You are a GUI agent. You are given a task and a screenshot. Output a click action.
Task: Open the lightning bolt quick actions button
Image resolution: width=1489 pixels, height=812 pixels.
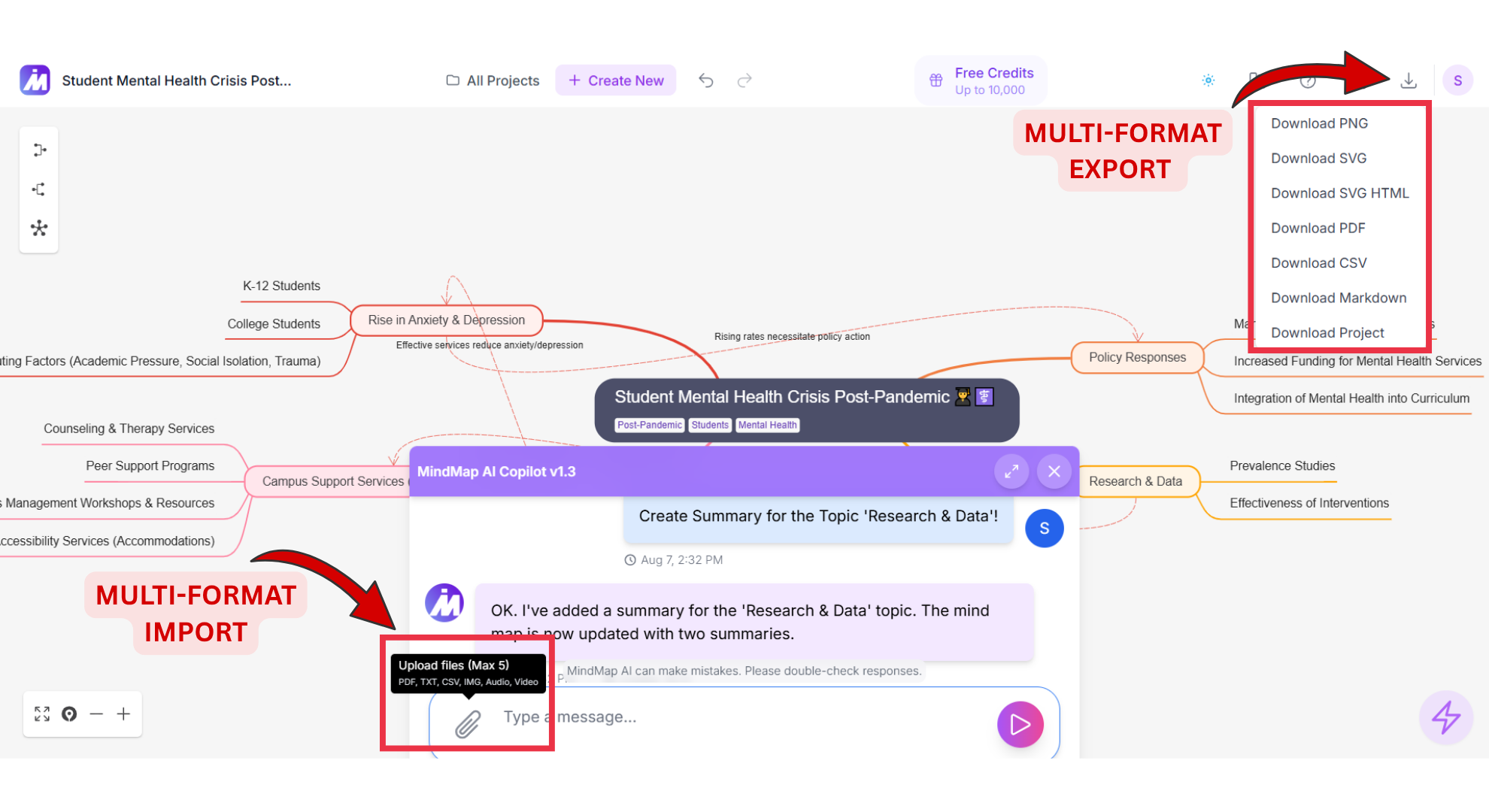point(1445,717)
